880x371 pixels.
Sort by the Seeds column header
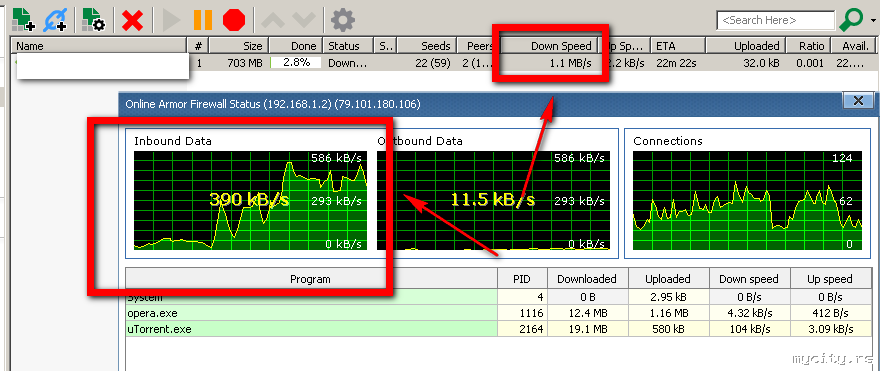(x=427, y=46)
